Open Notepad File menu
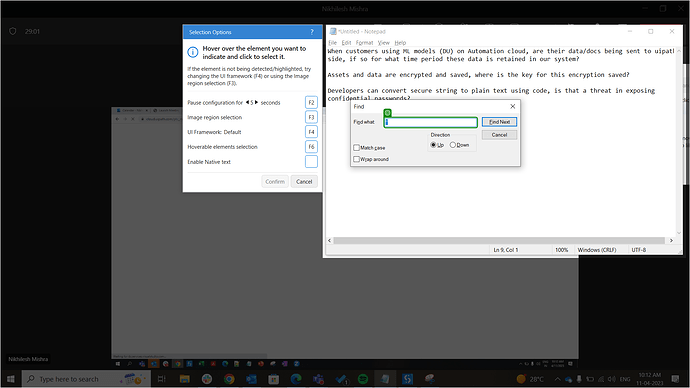 click(x=332, y=43)
